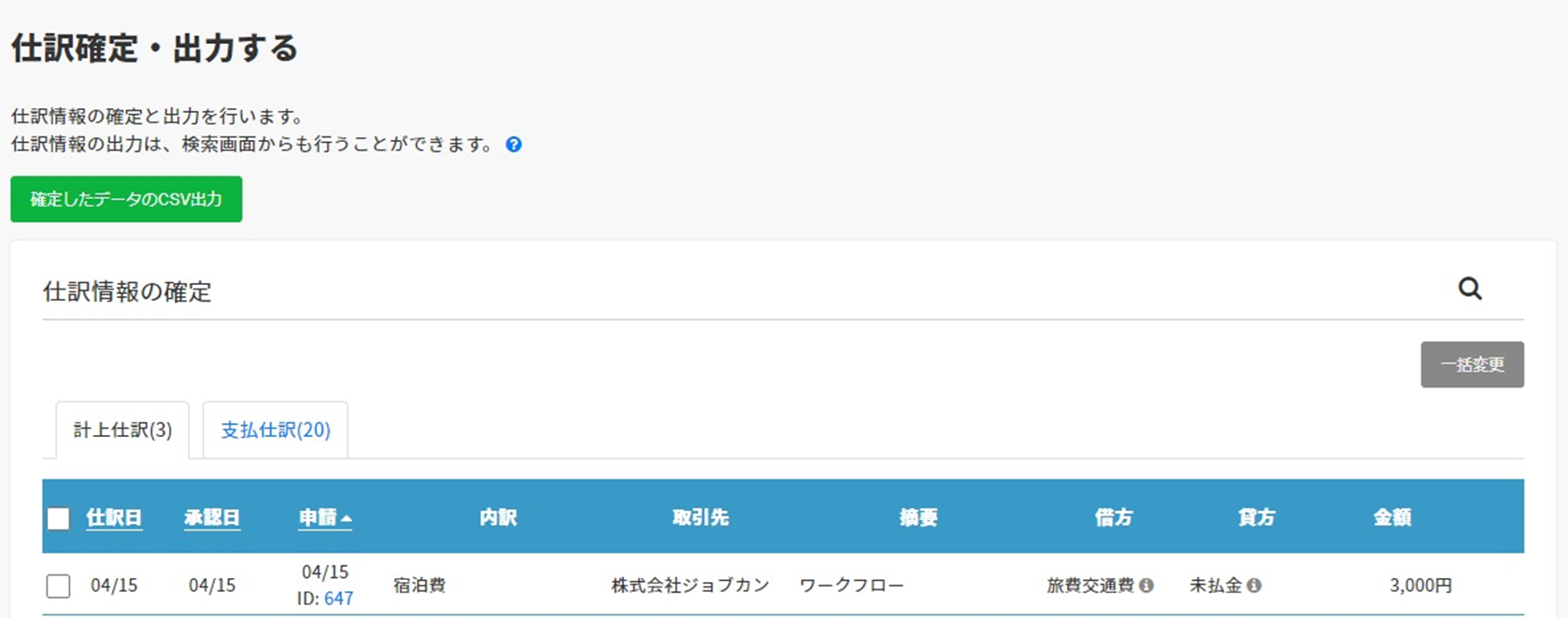The height and width of the screenshot is (622, 1568).
Task: Sort the table by 仕訳日
Action: 114,518
